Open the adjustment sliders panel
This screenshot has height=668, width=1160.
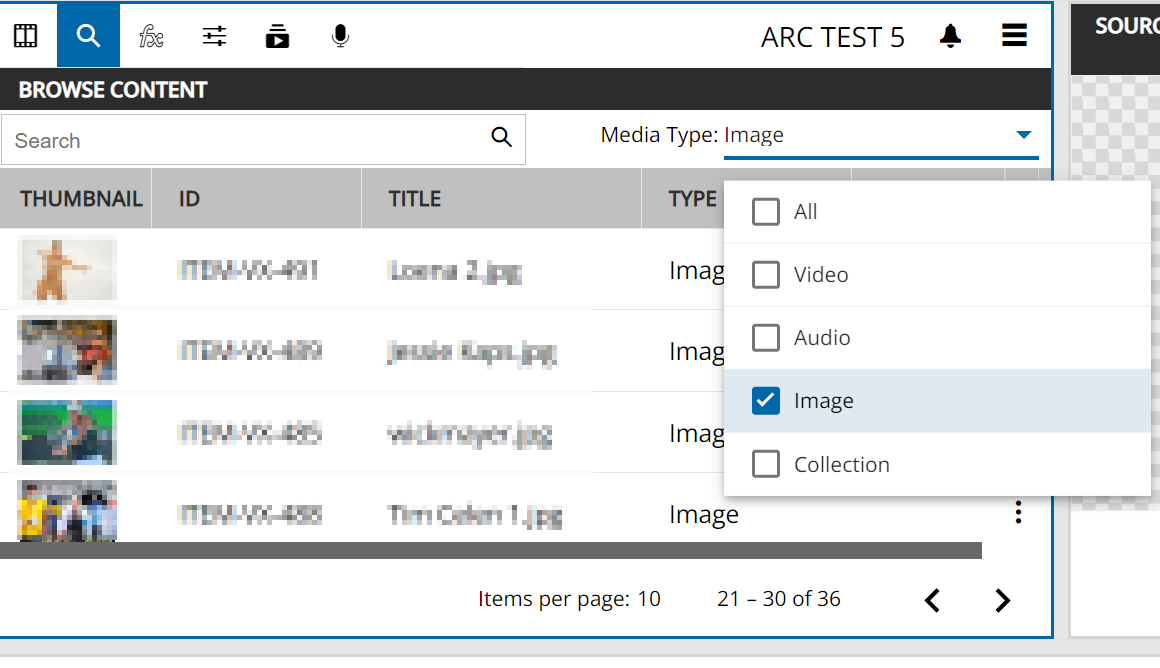pyautogui.click(x=214, y=36)
